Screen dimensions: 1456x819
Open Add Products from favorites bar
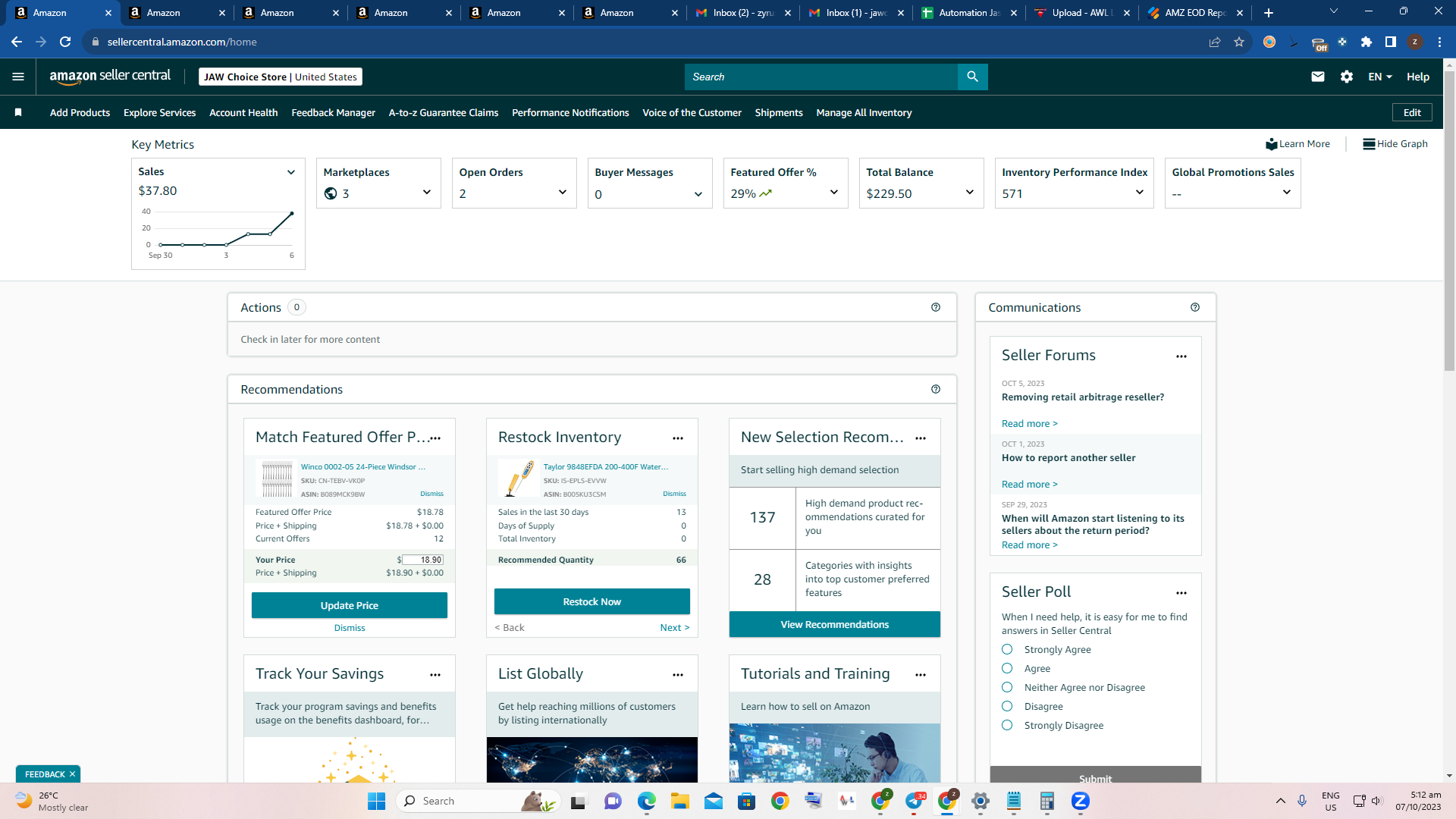click(x=80, y=112)
